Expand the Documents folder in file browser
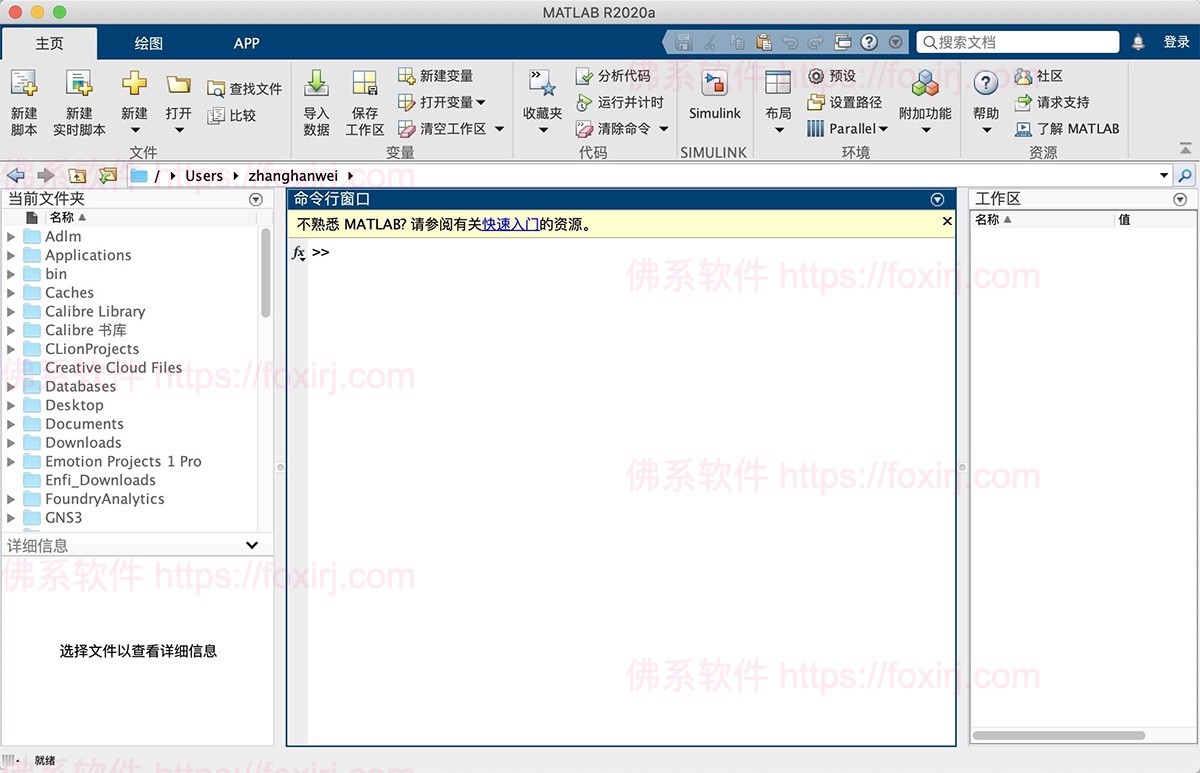Image resolution: width=1200 pixels, height=773 pixels. 11,425
